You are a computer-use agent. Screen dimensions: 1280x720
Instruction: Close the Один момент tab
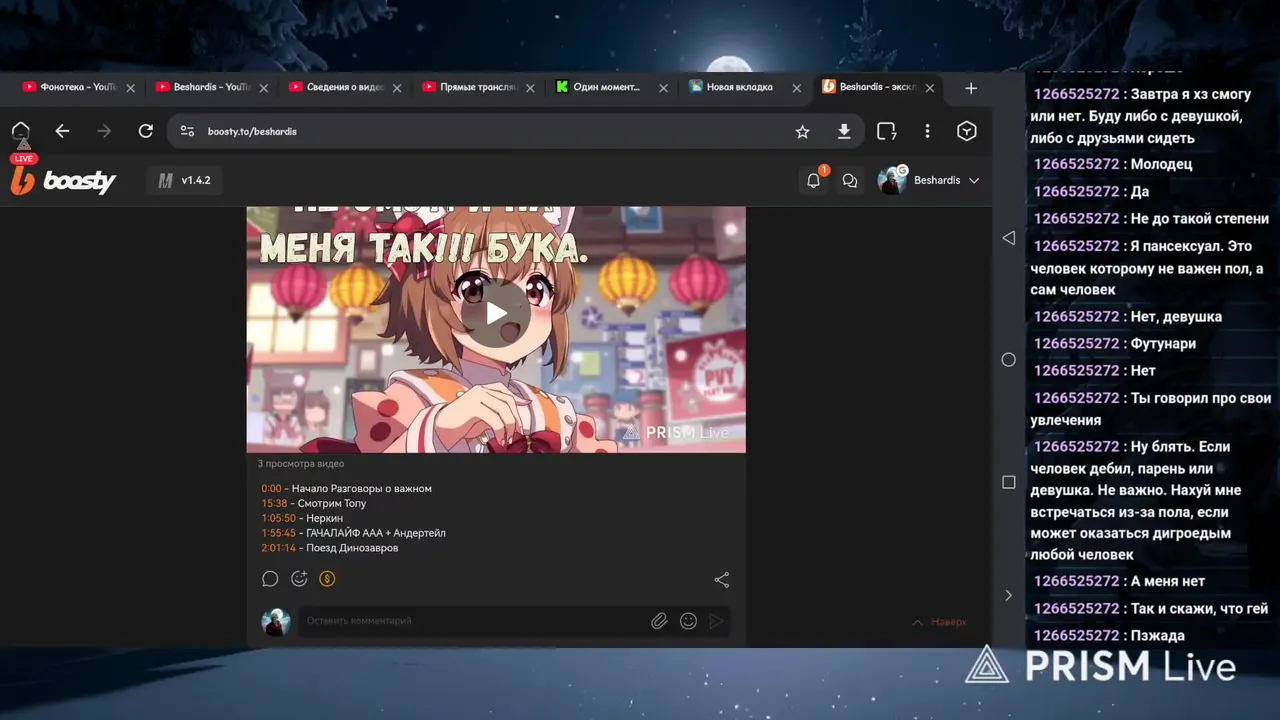(663, 88)
